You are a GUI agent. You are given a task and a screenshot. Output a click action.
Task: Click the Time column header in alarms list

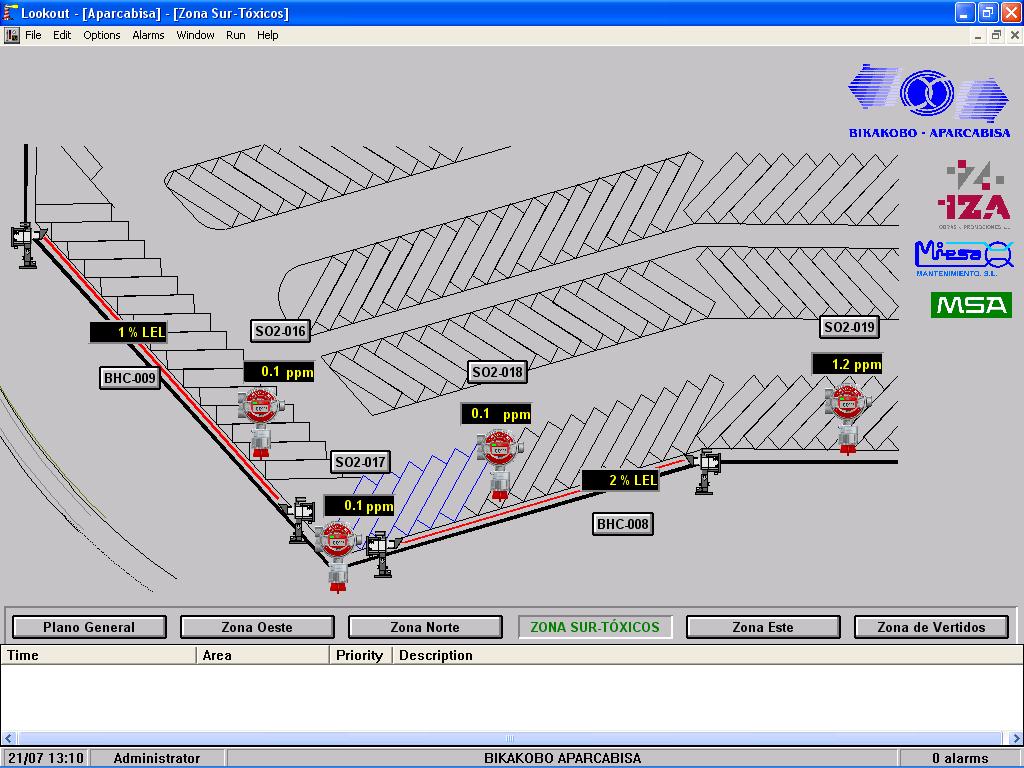(x=99, y=655)
